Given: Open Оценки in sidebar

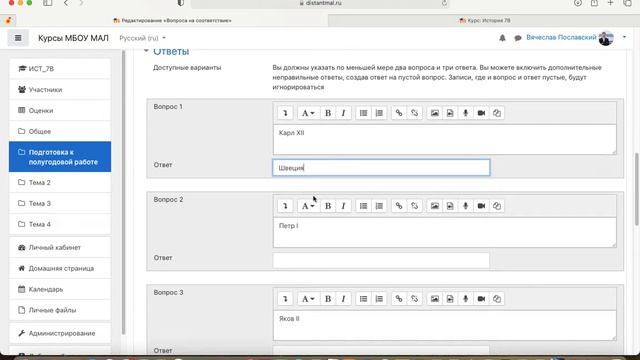Looking at the screenshot, I should click(60, 110).
